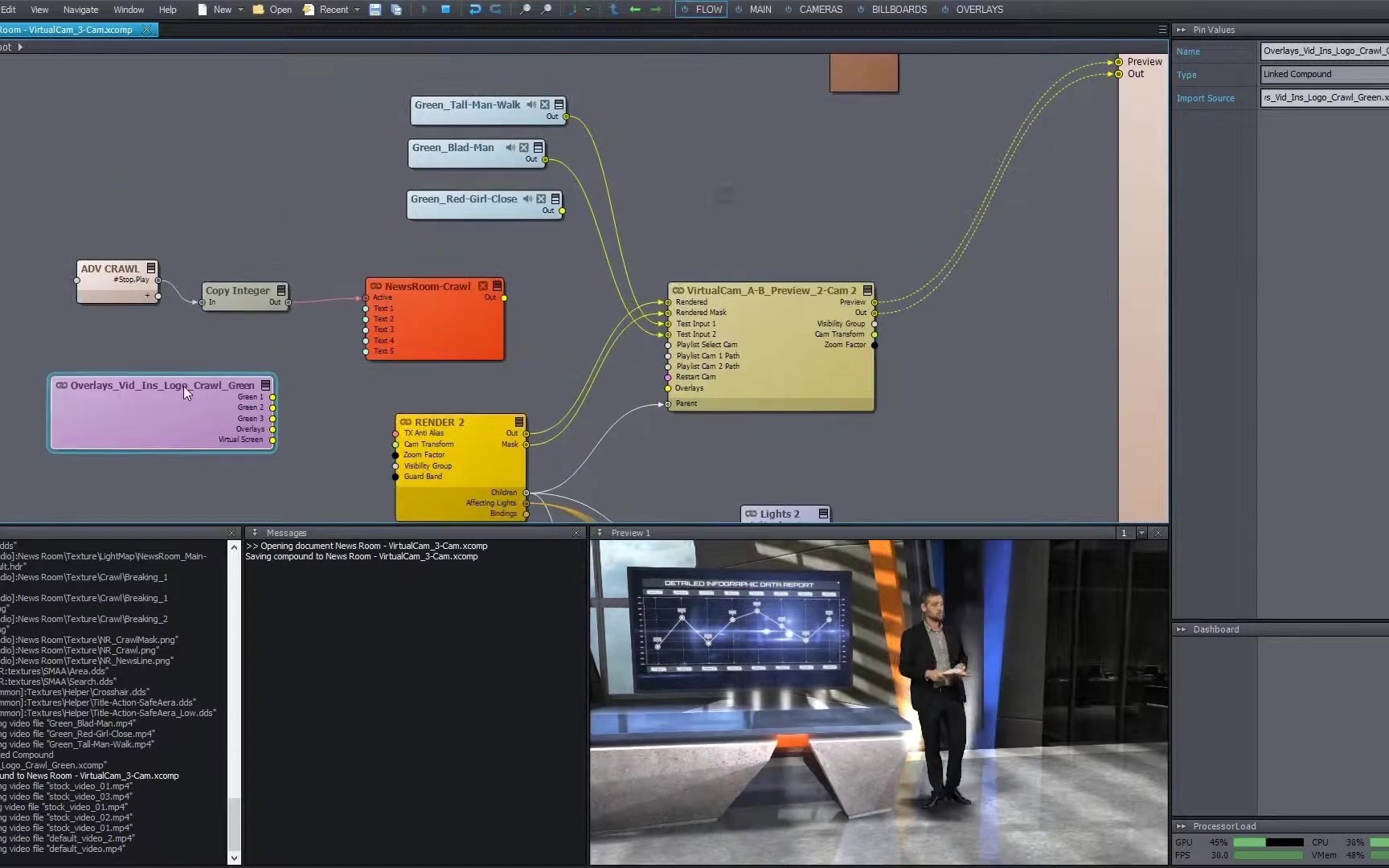
Task: Click the collapse icon on the ADV CRAWL node
Action: coord(151,268)
